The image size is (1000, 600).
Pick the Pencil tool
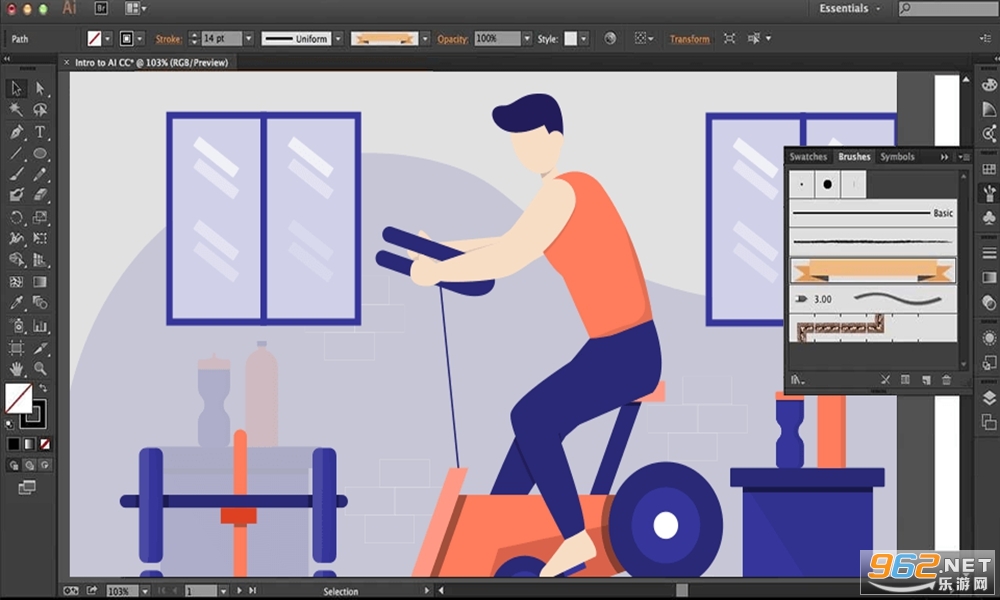(40, 174)
